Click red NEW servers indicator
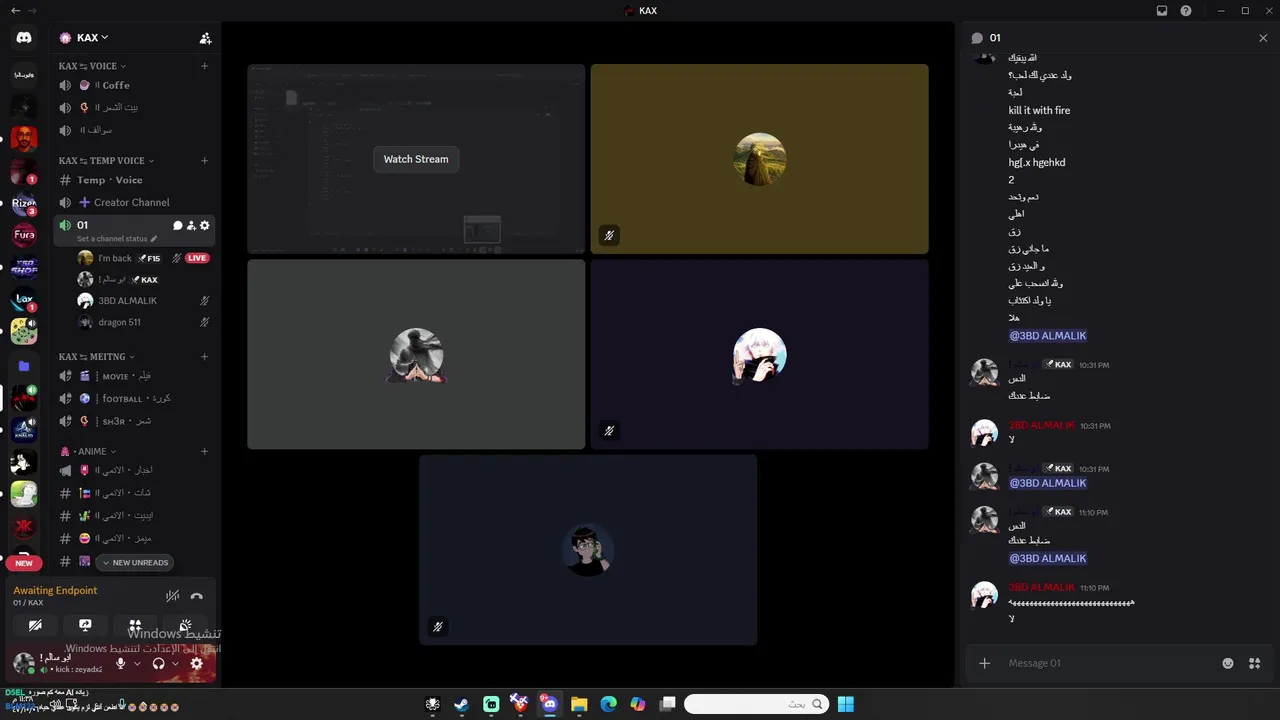Image resolution: width=1280 pixels, height=720 pixels. click(x=24, y=563)
